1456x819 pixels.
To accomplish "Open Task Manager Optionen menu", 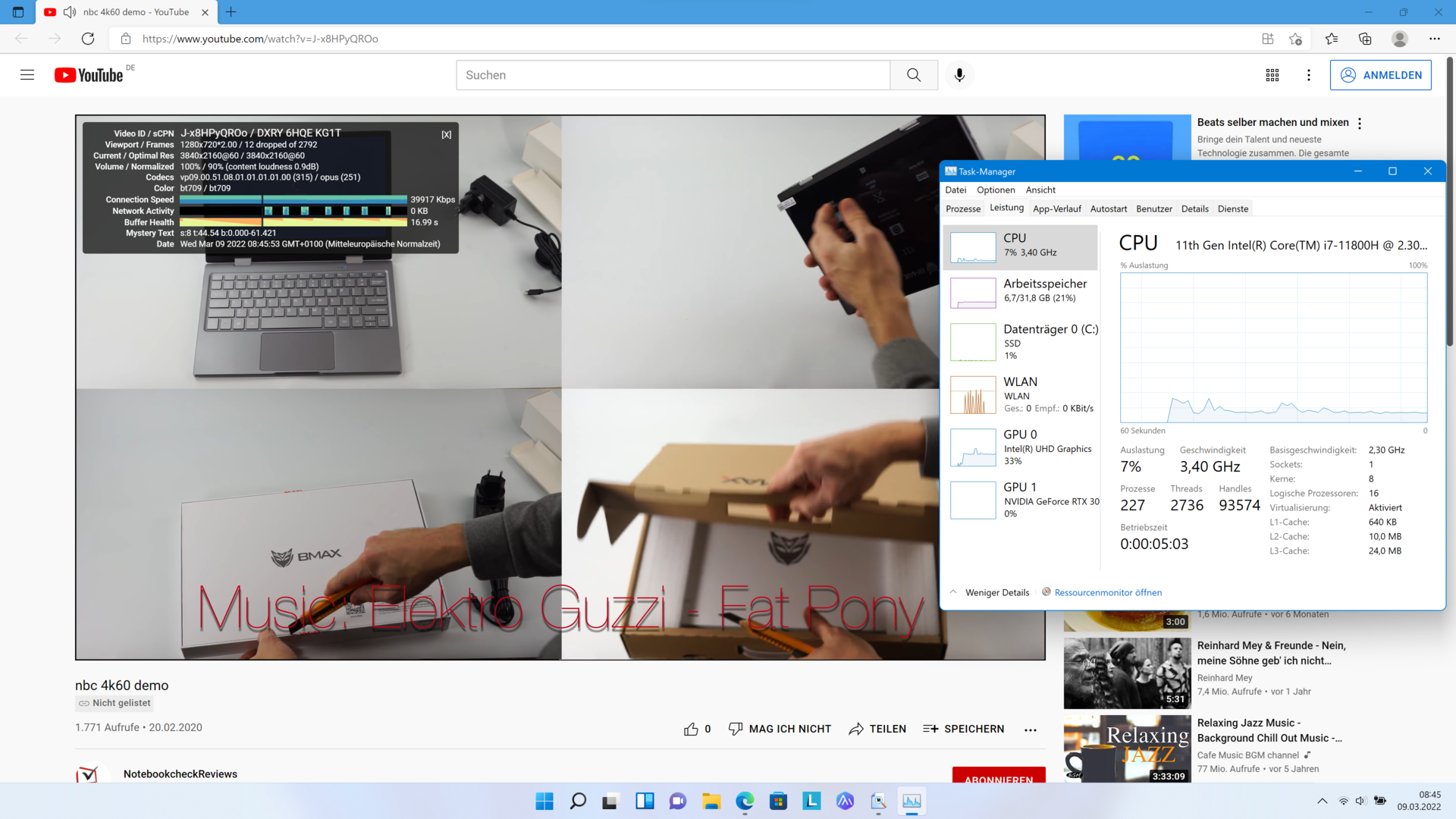I will (996, 190).
